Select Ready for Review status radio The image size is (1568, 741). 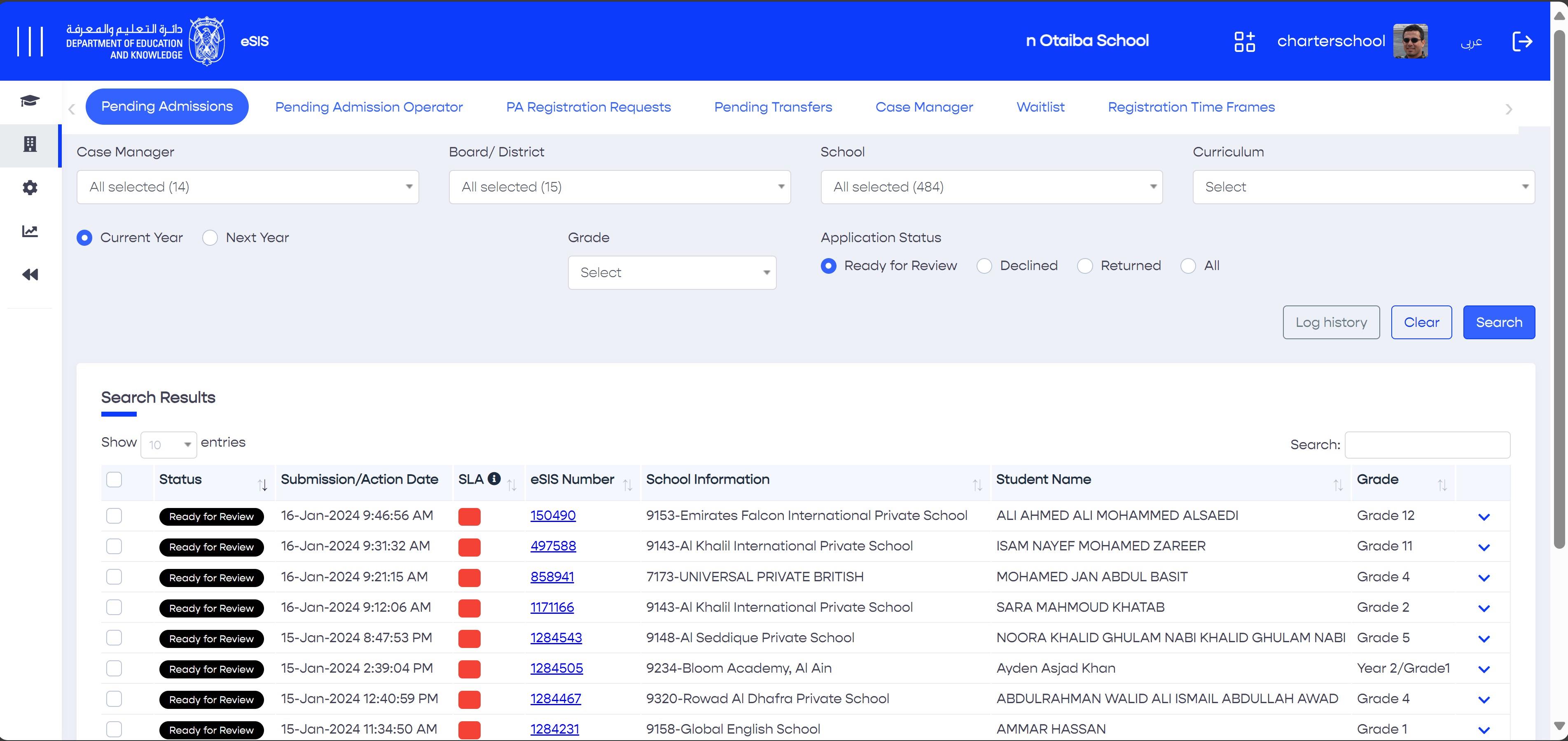tap(828, 266)
